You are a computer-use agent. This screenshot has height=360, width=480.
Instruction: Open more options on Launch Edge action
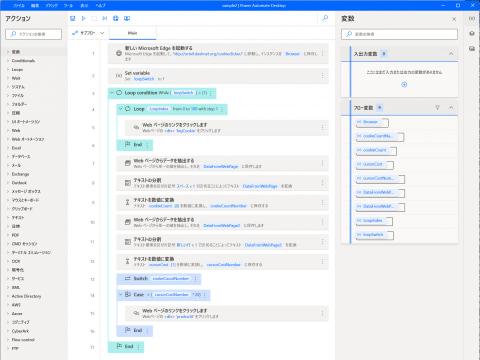[322, 53]
